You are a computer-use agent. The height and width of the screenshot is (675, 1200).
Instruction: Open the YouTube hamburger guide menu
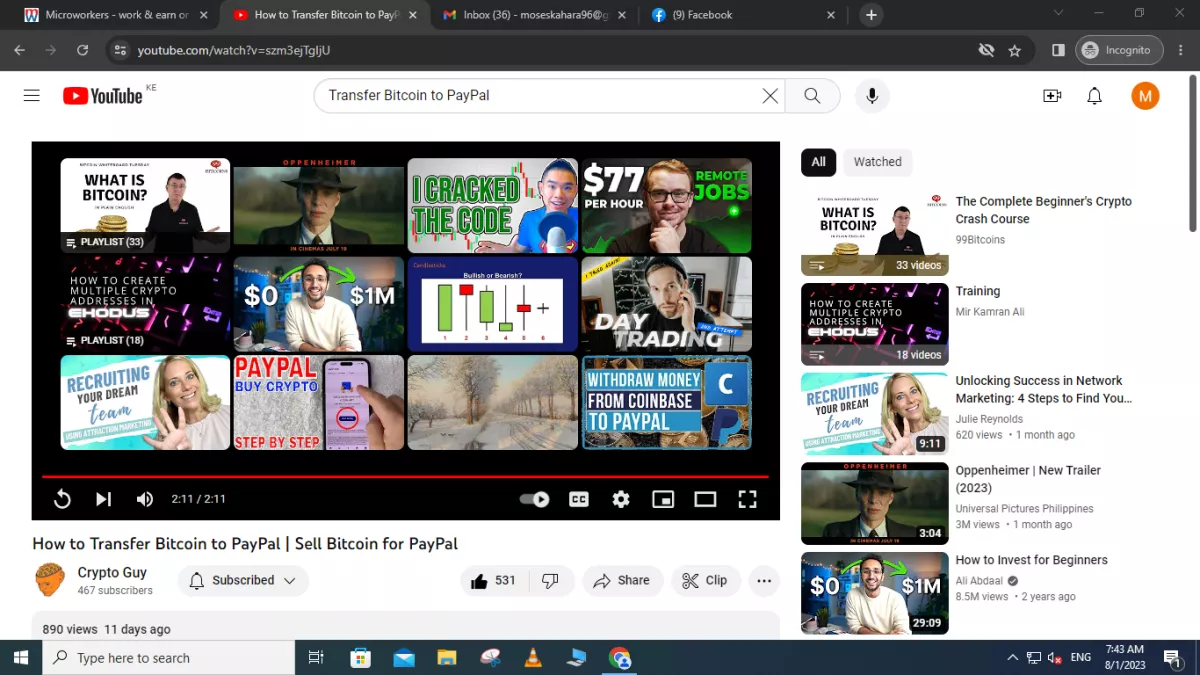(x=32, y=96)
